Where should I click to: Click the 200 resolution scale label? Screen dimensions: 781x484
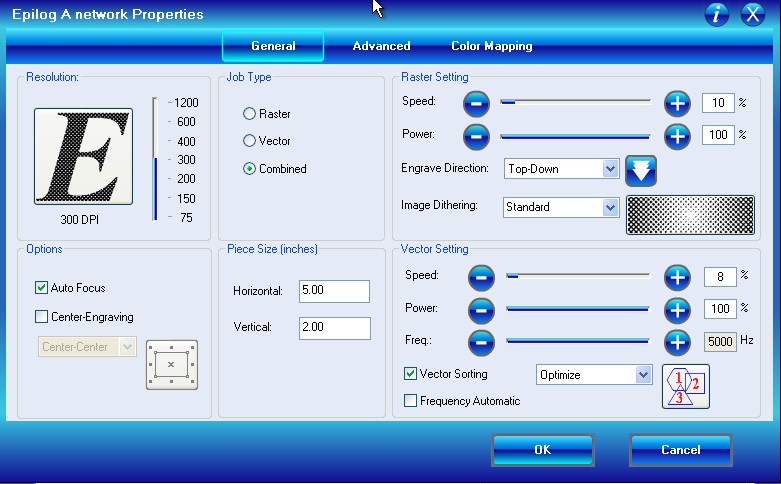[x=186, y=179]
